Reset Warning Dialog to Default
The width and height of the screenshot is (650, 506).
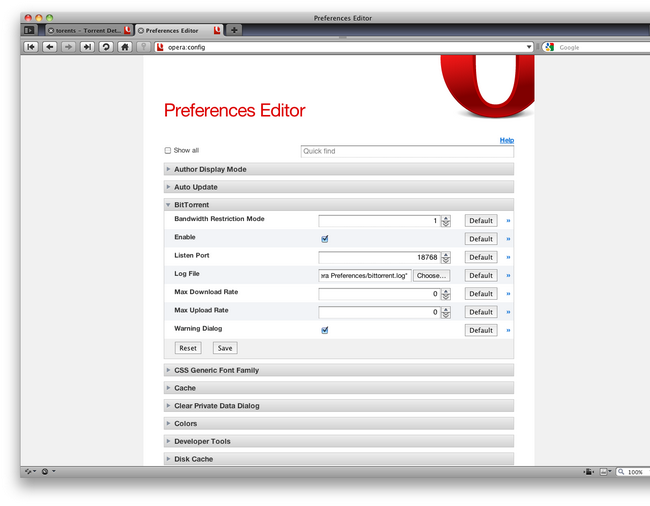pyautogui.click(x=481, y=330)
